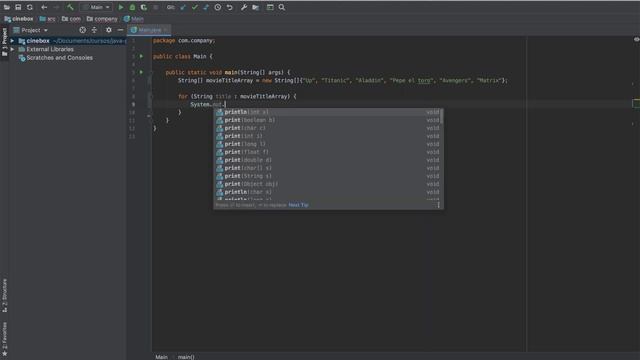The image size is (640, 360).
Task: Build the project with hammer icon
Action: coord(70,7)
